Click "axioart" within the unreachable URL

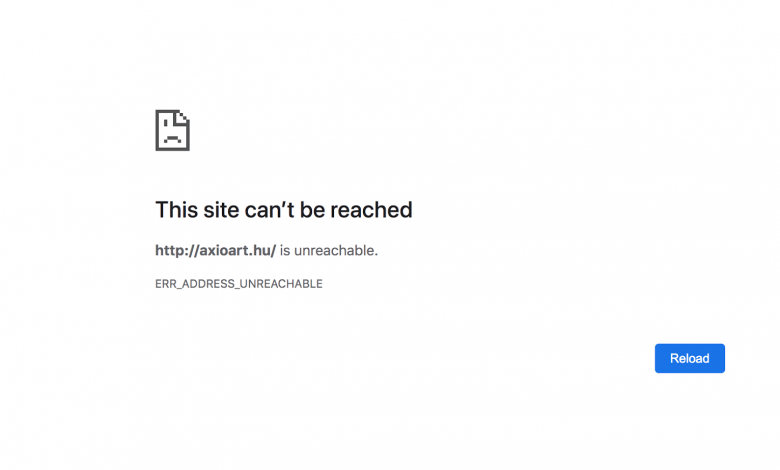[x=224, y=250]
